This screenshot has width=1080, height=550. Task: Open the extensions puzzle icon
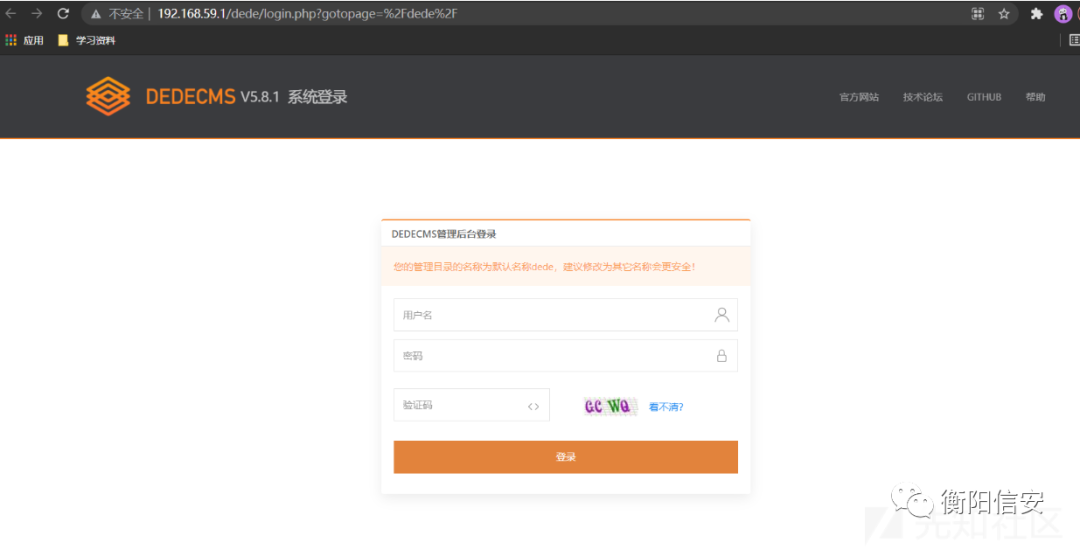[1036, 14]
